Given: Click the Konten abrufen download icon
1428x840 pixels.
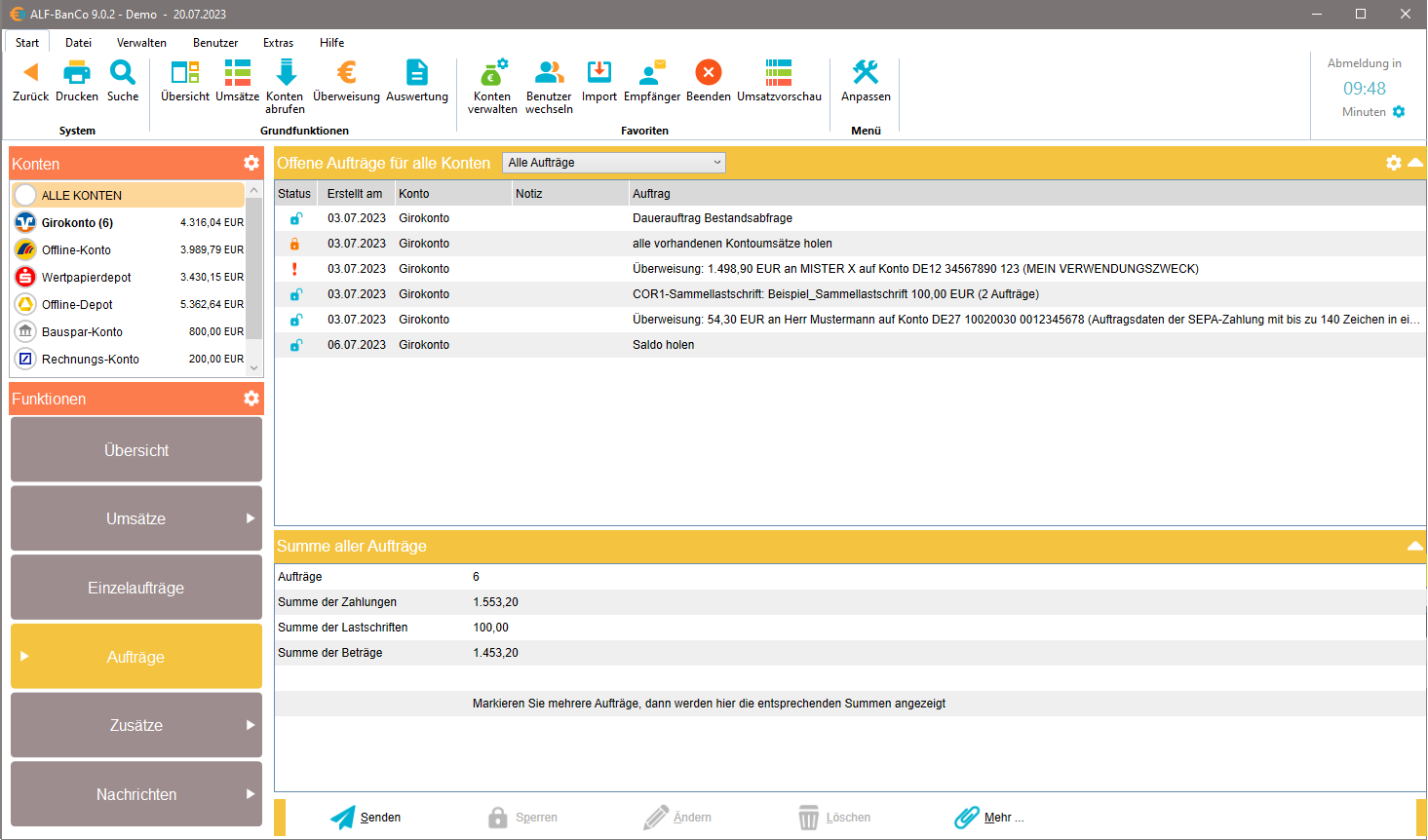Looking at the screenshot, I should coord(286,72).
